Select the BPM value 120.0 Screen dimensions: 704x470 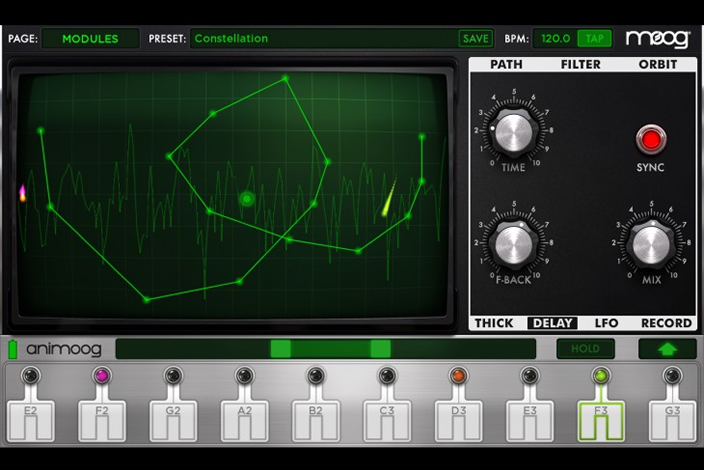[555, 39]
